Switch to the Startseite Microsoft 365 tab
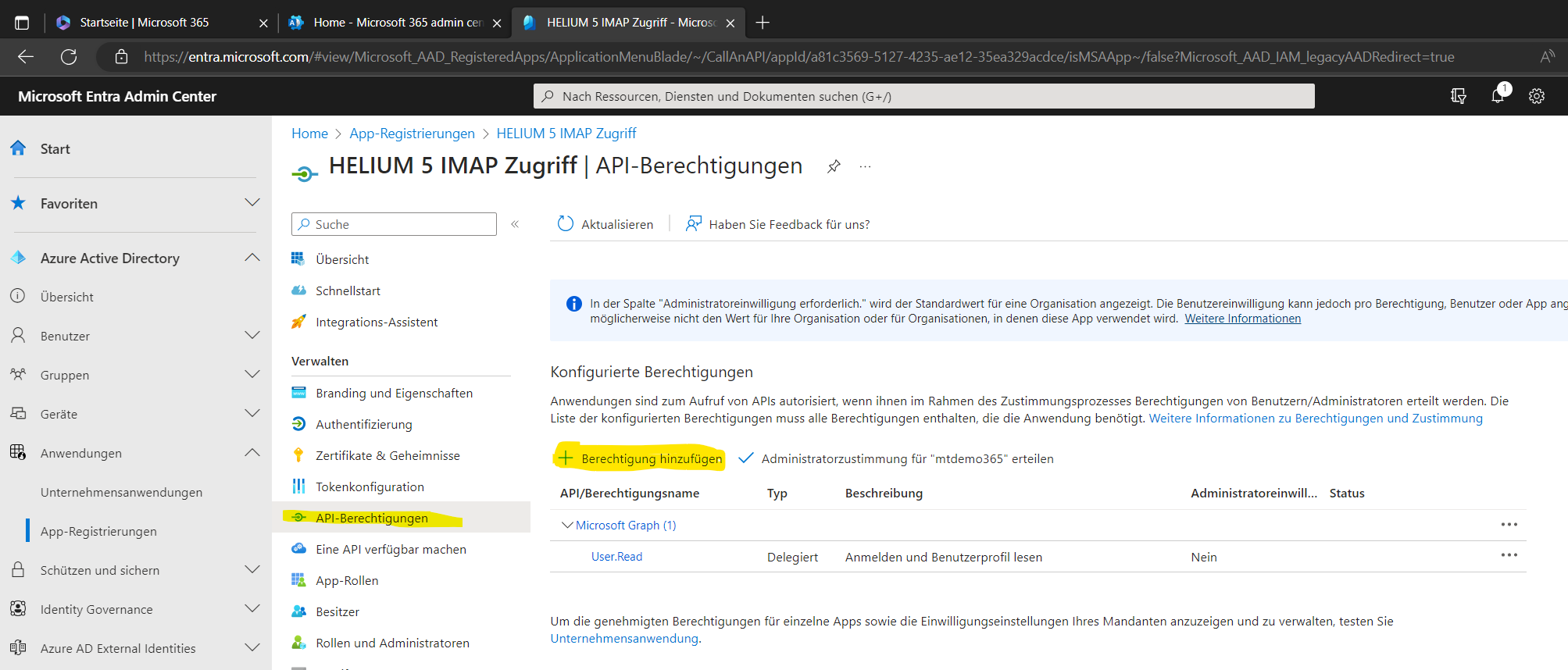The height and width of the screenshot is (670, 1568). 145,23
